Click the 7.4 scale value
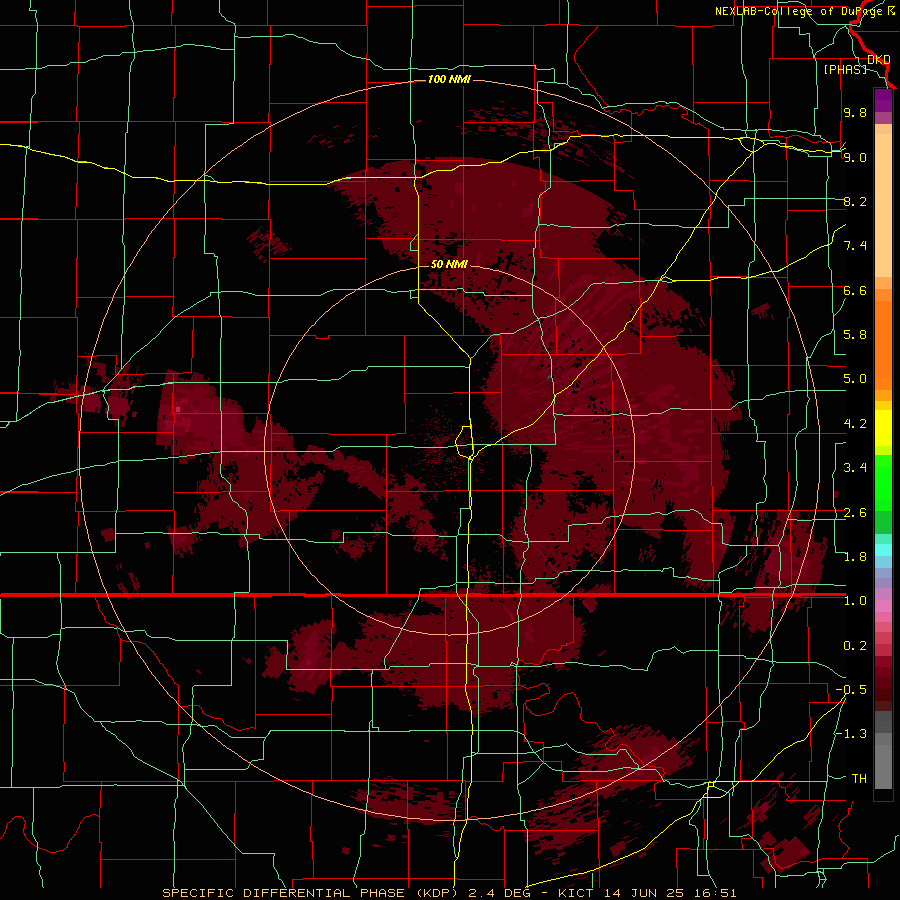Viewport: 900px width, 900px height. click(855, 246)
